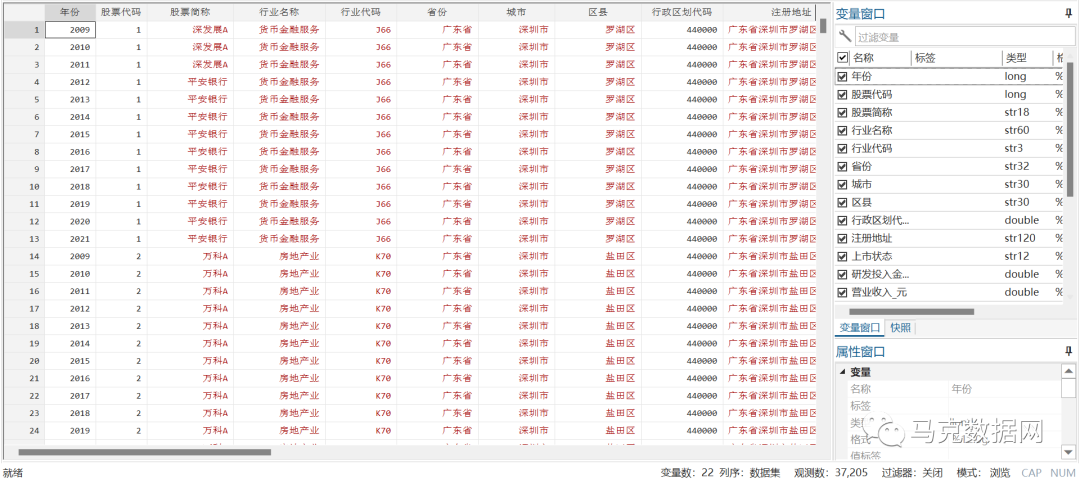Image resolution: width=1080 pixels, height=479 pixels.
Task: Click the 模式: 浏览 status bar entry
Action: (984, 473)
